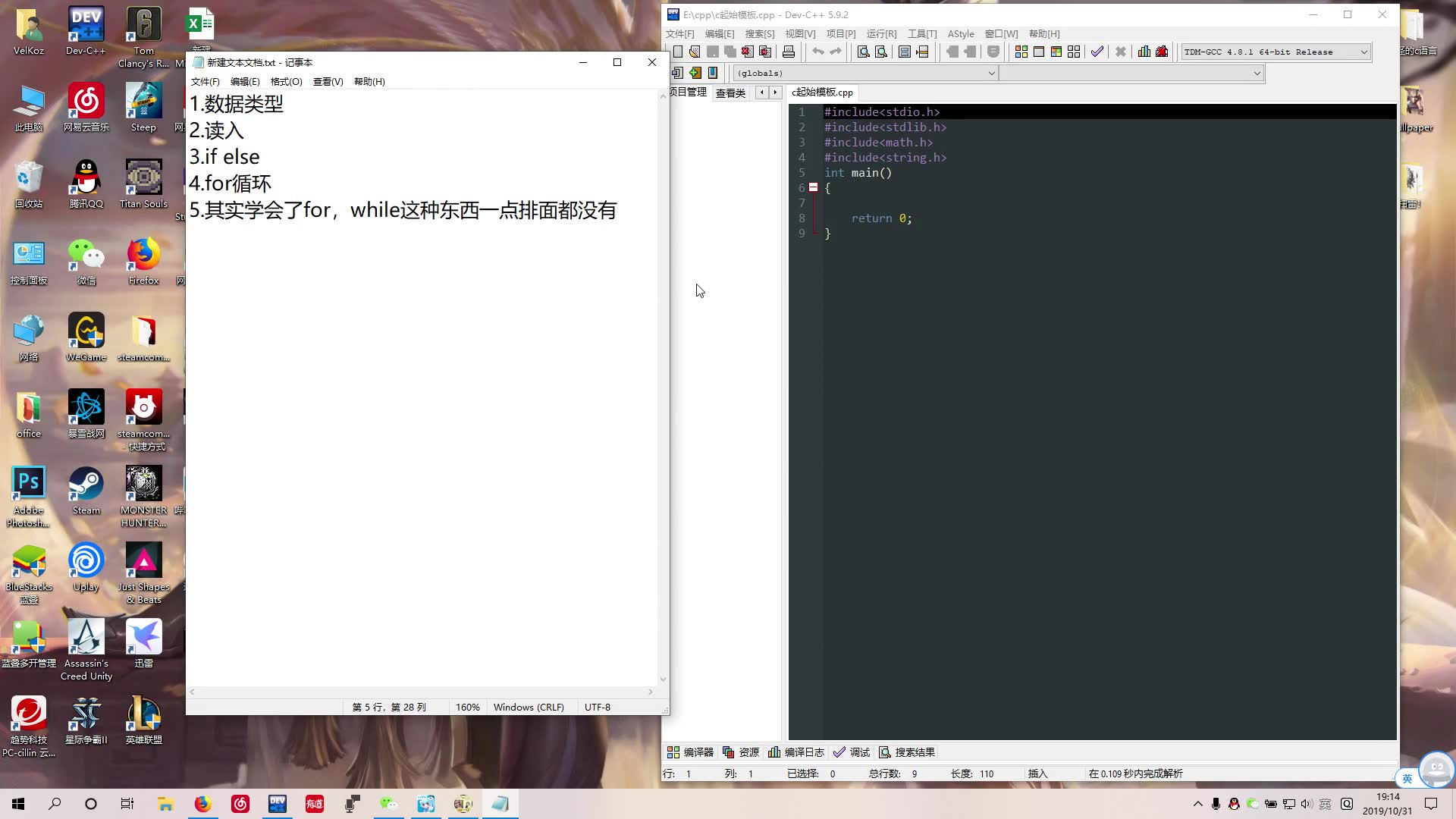Open the 运行[R] menu in Dev-C++

(x=881, y=33)
